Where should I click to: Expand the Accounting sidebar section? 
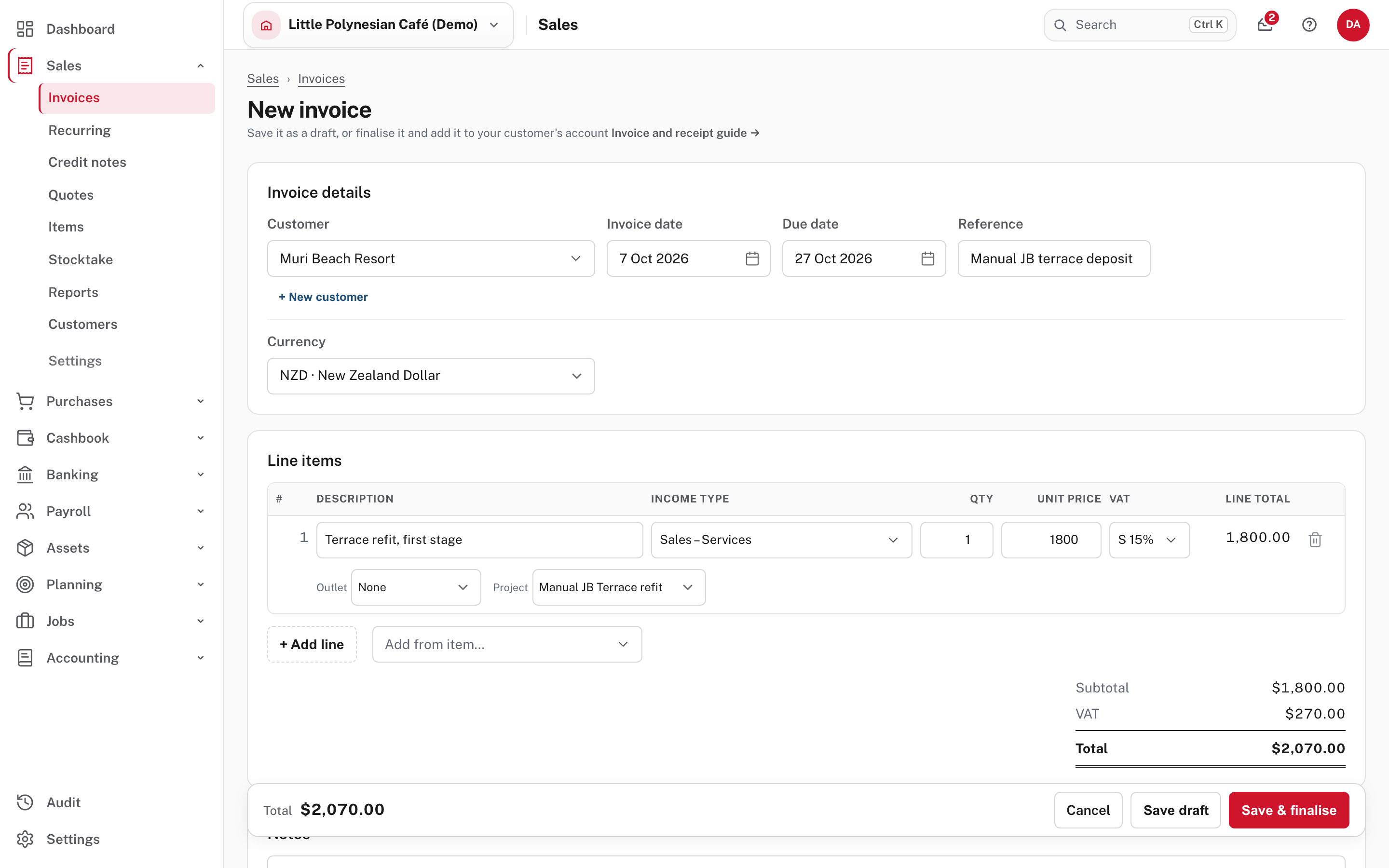(x=111, y=658)
